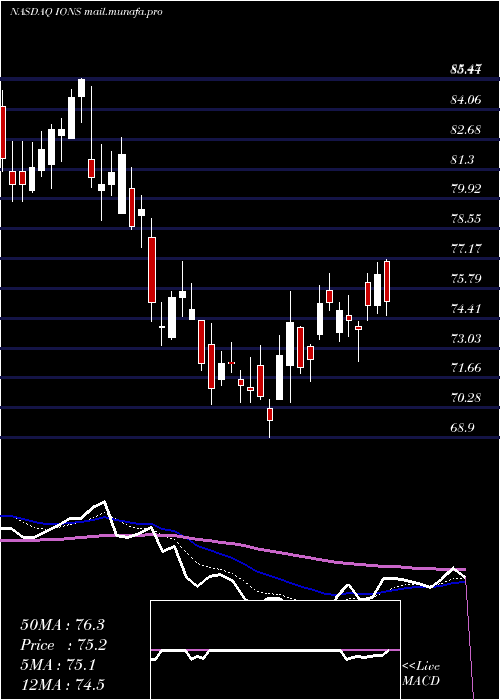Select the 78.55 price axis label
Image resolution: width=500 pixels, height=700 pixels.
466,219
